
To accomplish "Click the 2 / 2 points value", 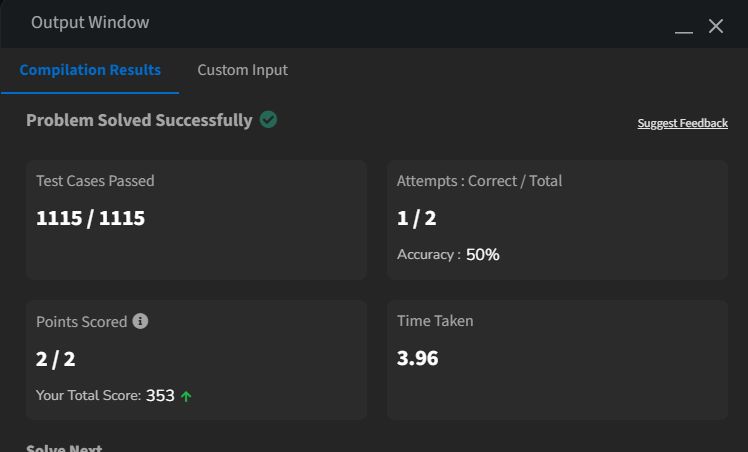I will [x=55, y=359].
